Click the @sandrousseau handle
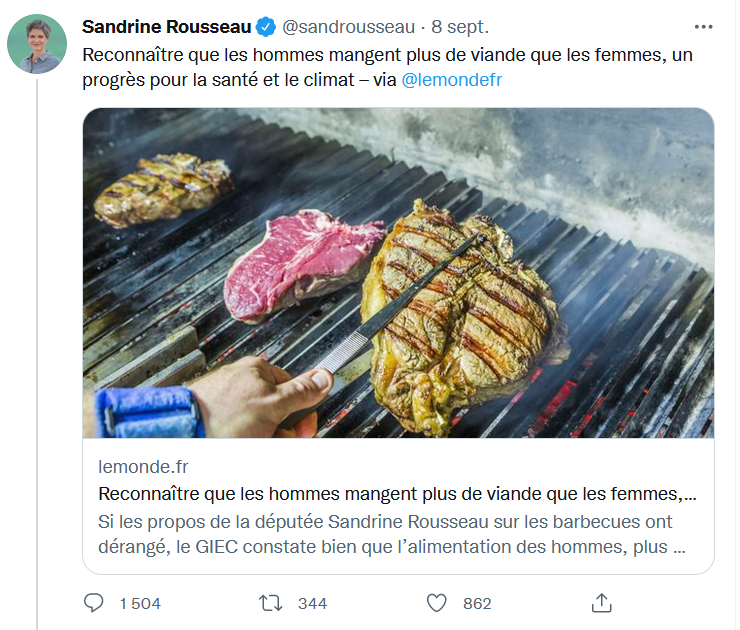 pos(348,27)
